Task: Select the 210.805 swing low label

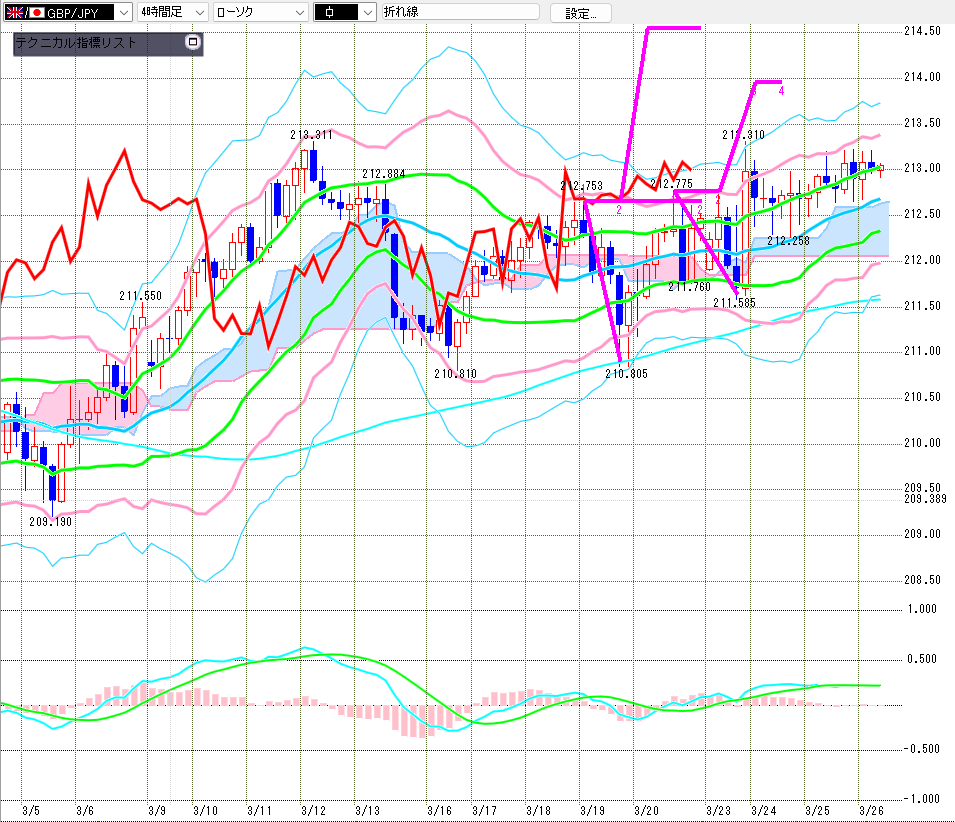Action: (626, 373)
